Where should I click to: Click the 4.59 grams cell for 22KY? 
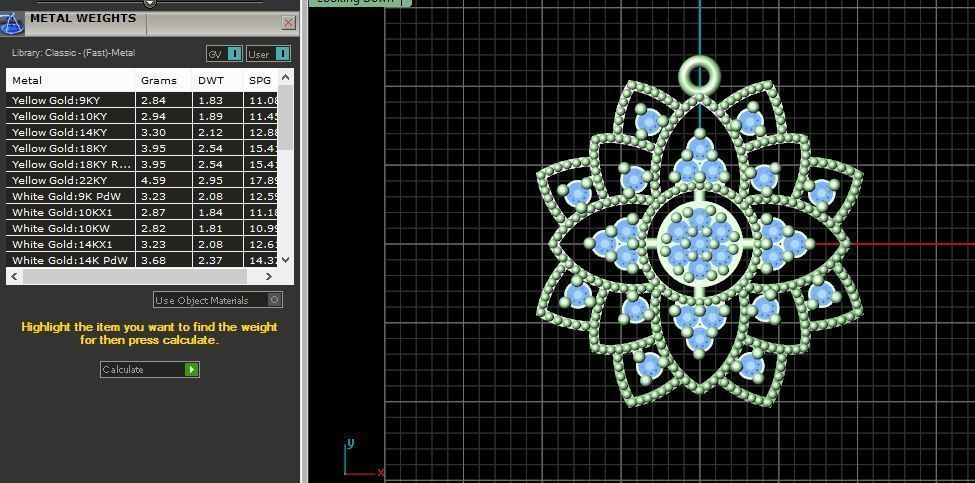coord(164,180)
